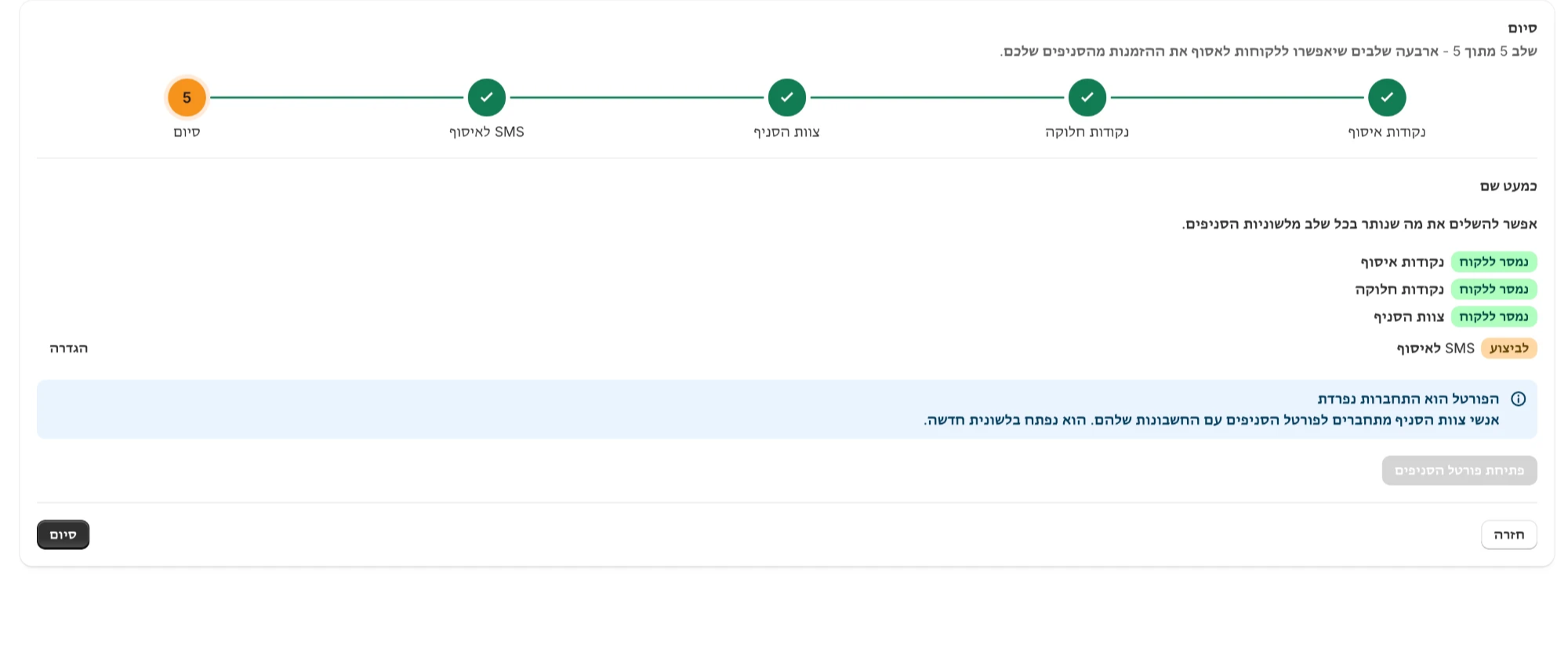Click the לביצוע status badge
The width and height of the screenshot is (1568, 666).
pos(1509,348)
